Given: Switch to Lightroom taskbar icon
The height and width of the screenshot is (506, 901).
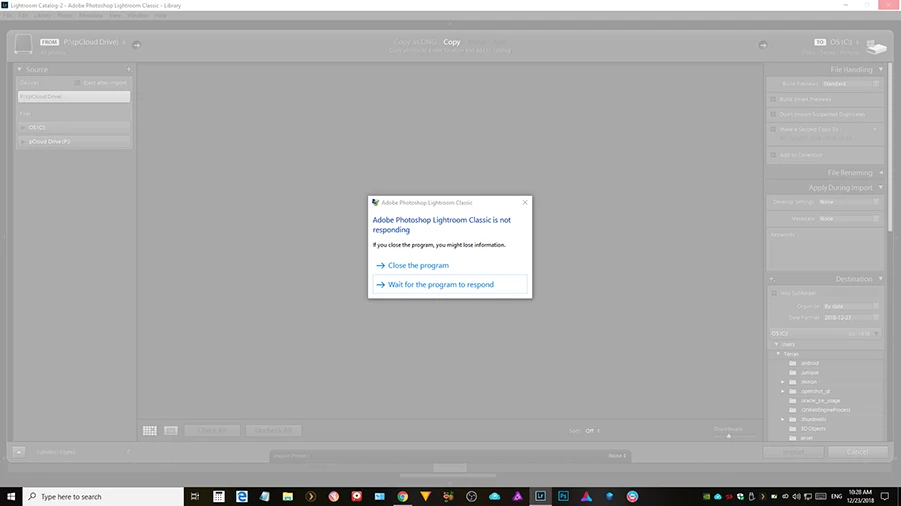Looking at the screenshot, I should click(x=541, y=496).
